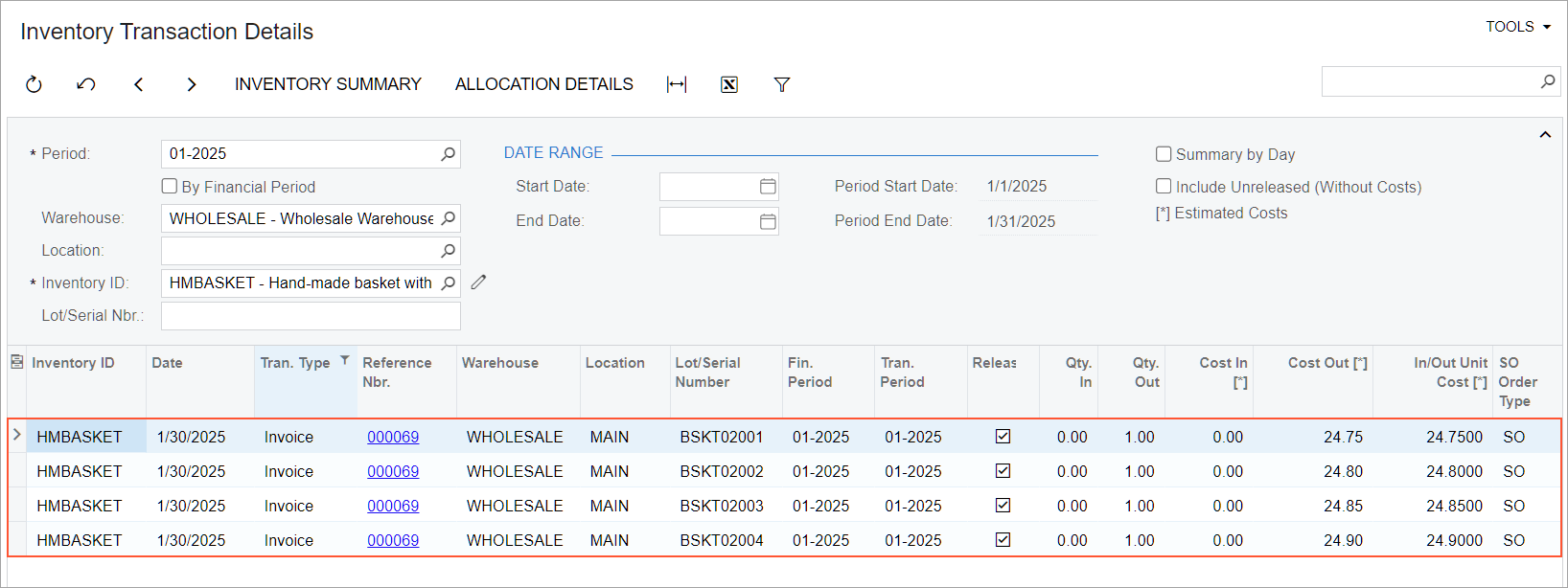The width and height of the screenshot is (1568, 588).
Task: Collapse the filter panel with the chevron
Action: coord(1545,135)
